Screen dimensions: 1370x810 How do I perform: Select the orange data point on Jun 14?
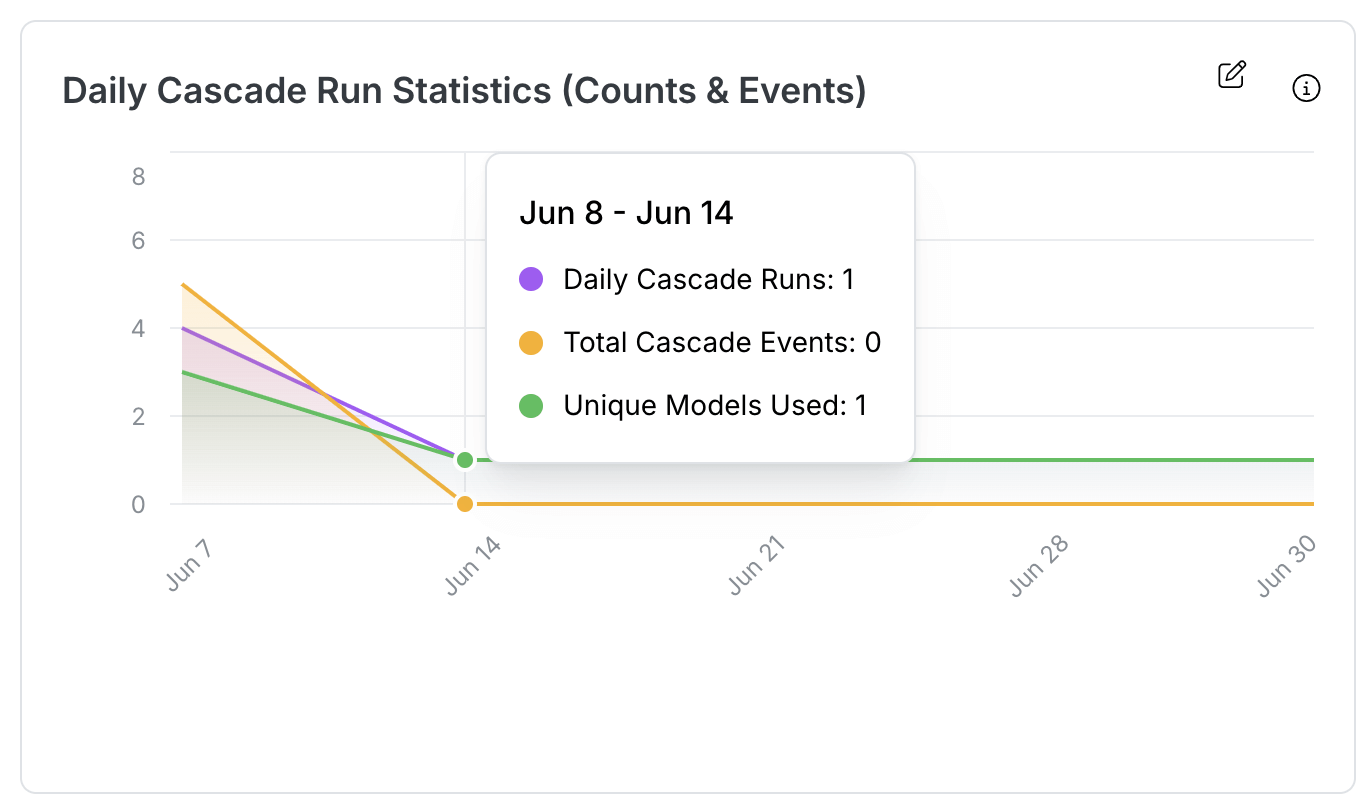coord(465,503)
